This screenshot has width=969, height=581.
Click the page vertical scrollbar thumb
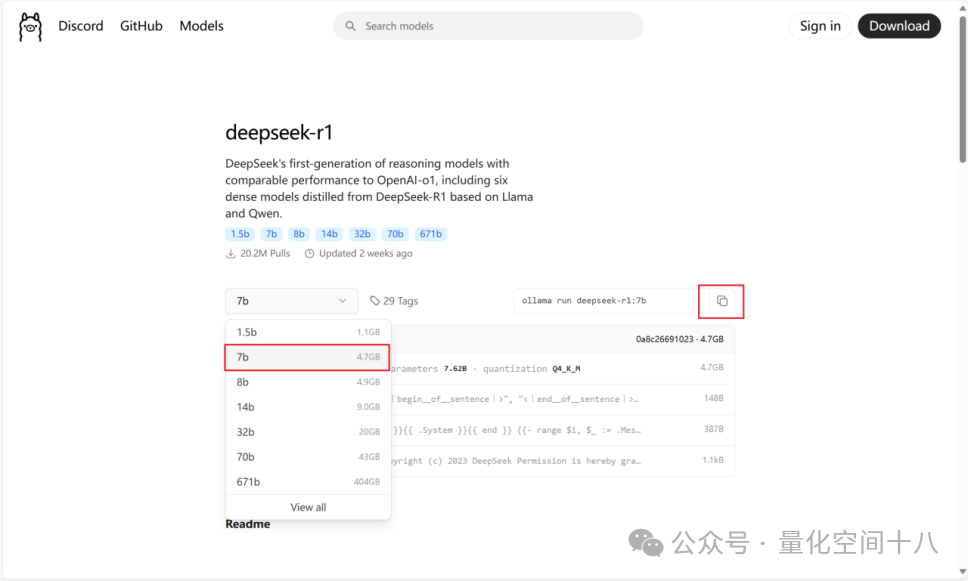coord(962,88)
